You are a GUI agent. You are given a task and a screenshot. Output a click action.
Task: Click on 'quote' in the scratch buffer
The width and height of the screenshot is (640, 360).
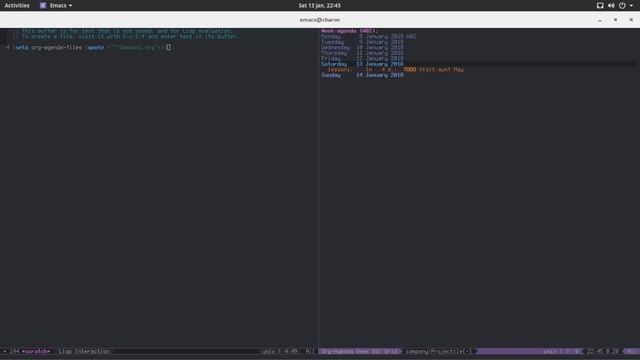pos(96,47)
